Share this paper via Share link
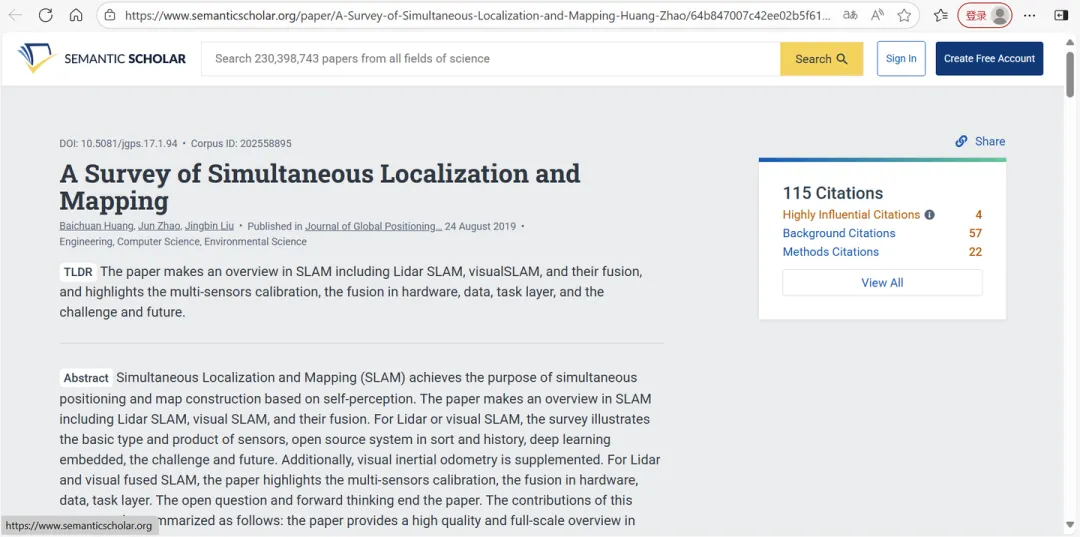The height and width of the screenshot is (537, 1080). coord(980,141)
